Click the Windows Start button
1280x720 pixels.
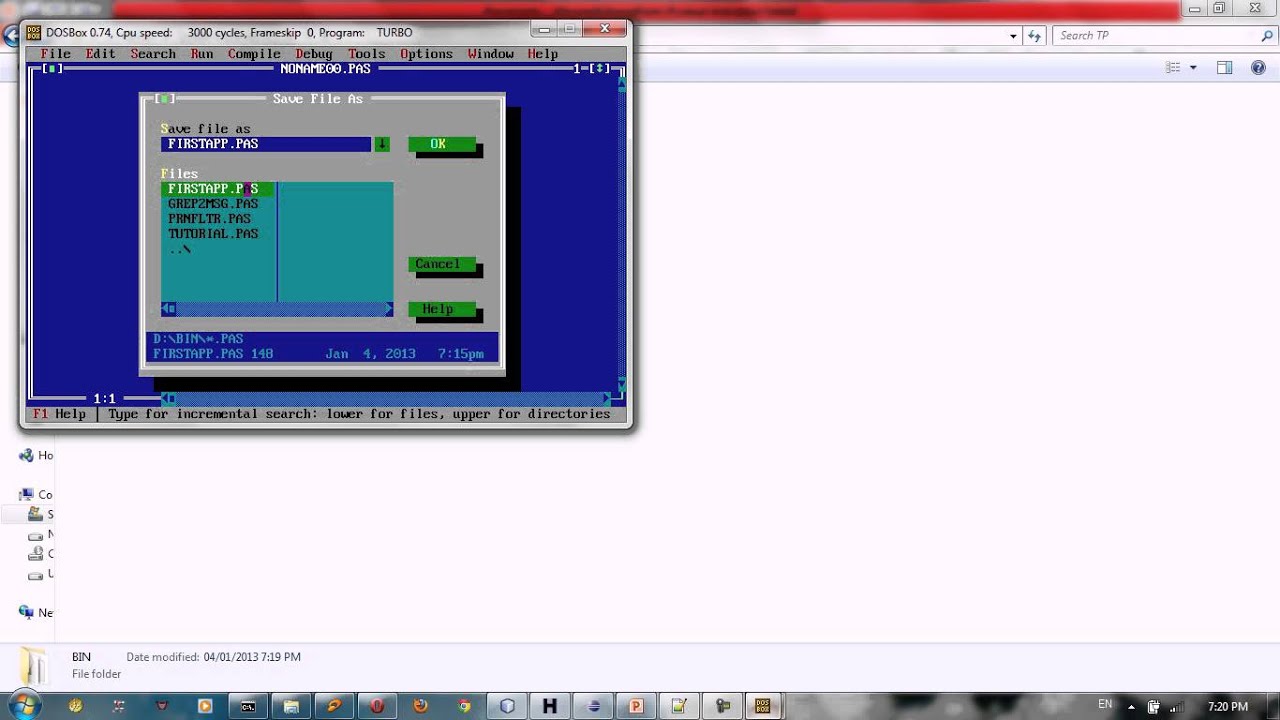24,705
